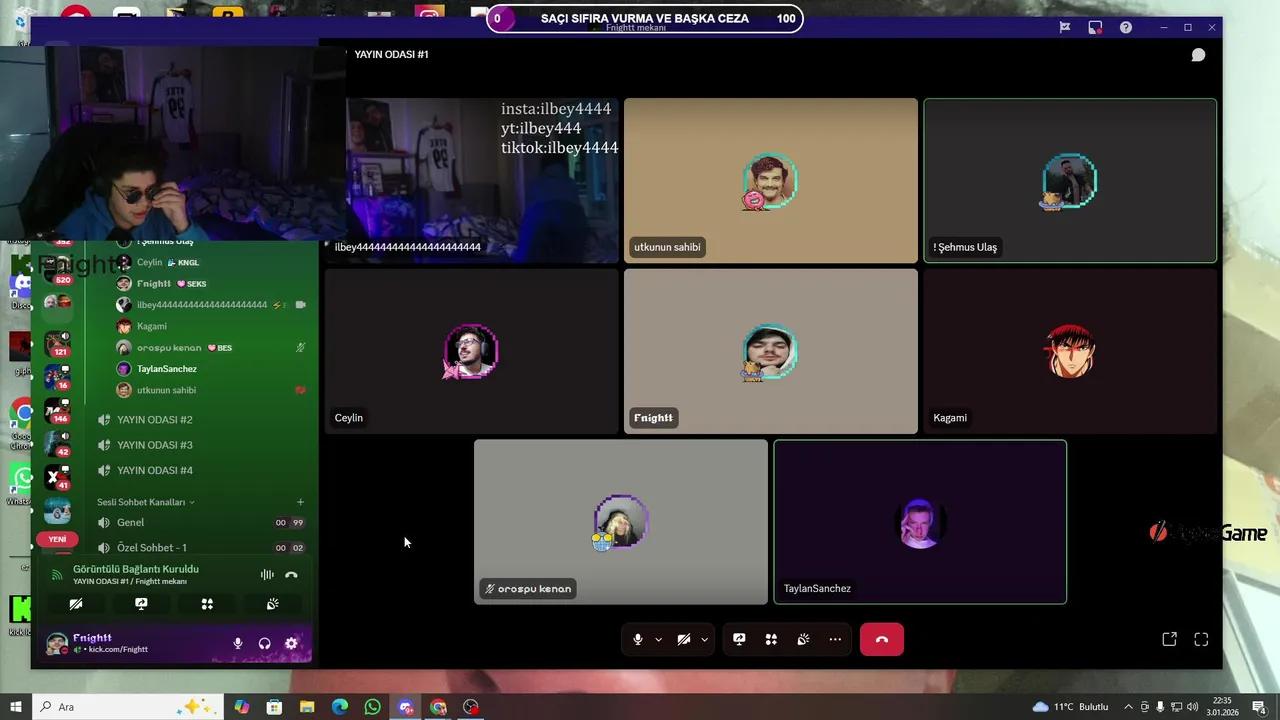Pop out the call window
Image resolution: width=1280 pixels, height=720 pixels.
[1169, 640]
